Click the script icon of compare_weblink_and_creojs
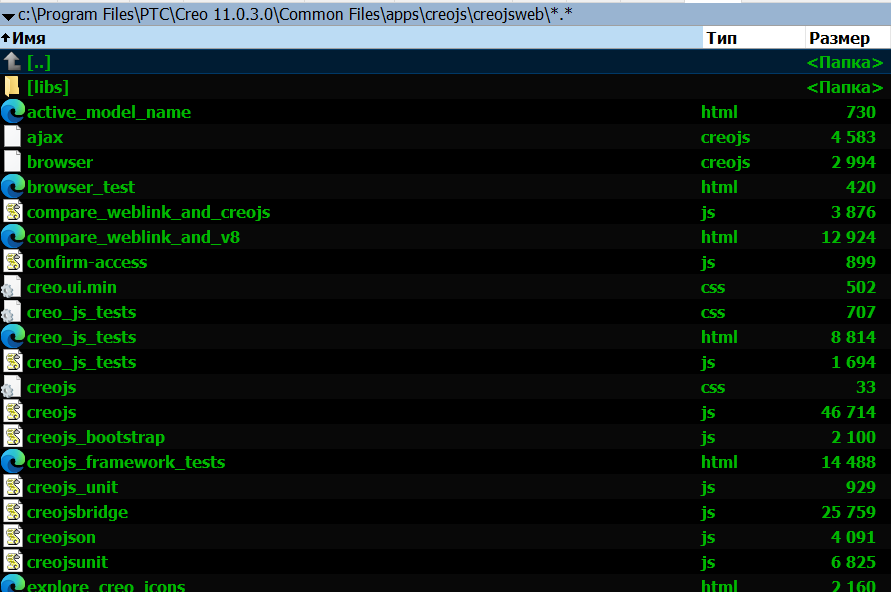This screenshot has height=592, width=891. click(13, 212)
